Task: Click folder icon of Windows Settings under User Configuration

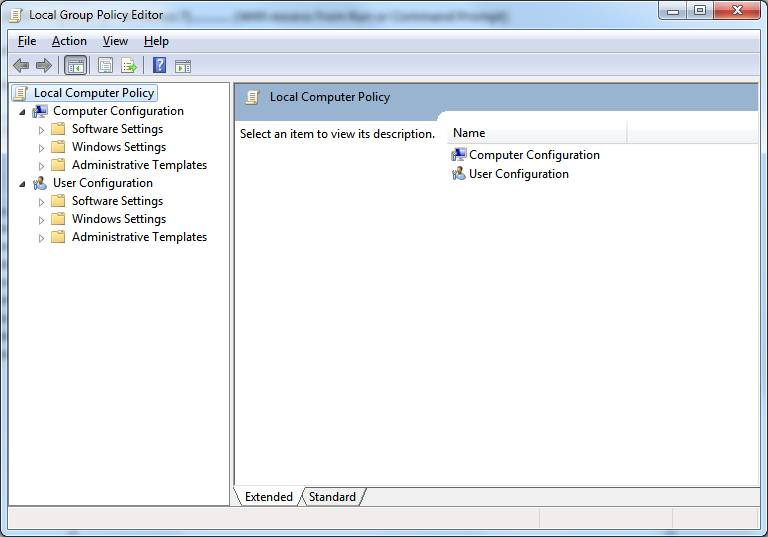Action: point(58,219)
